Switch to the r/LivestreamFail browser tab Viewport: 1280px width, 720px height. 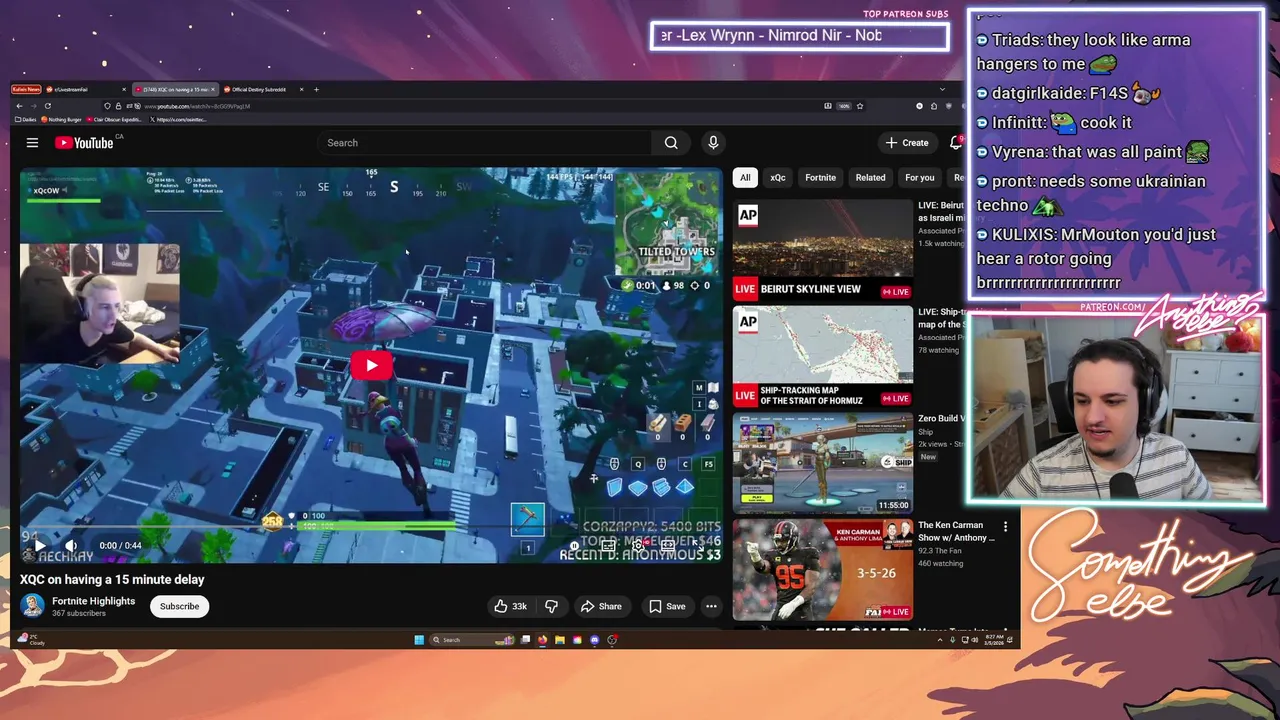86,89
